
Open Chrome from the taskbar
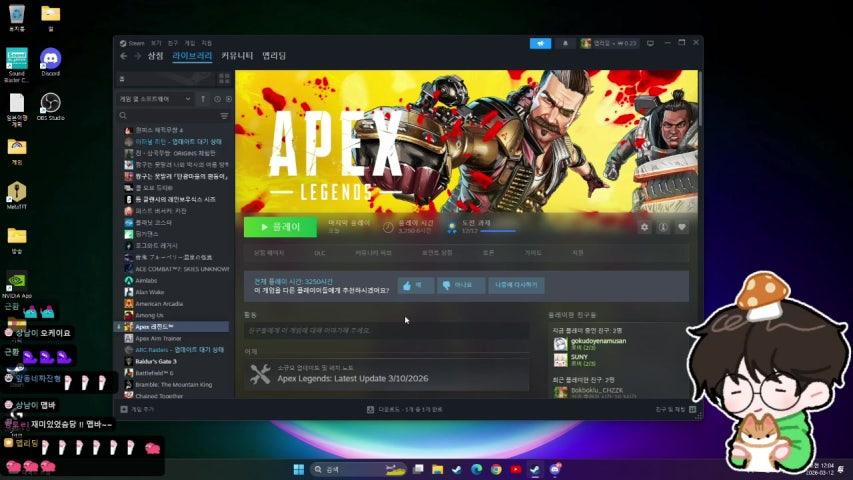tap(496, 469)
